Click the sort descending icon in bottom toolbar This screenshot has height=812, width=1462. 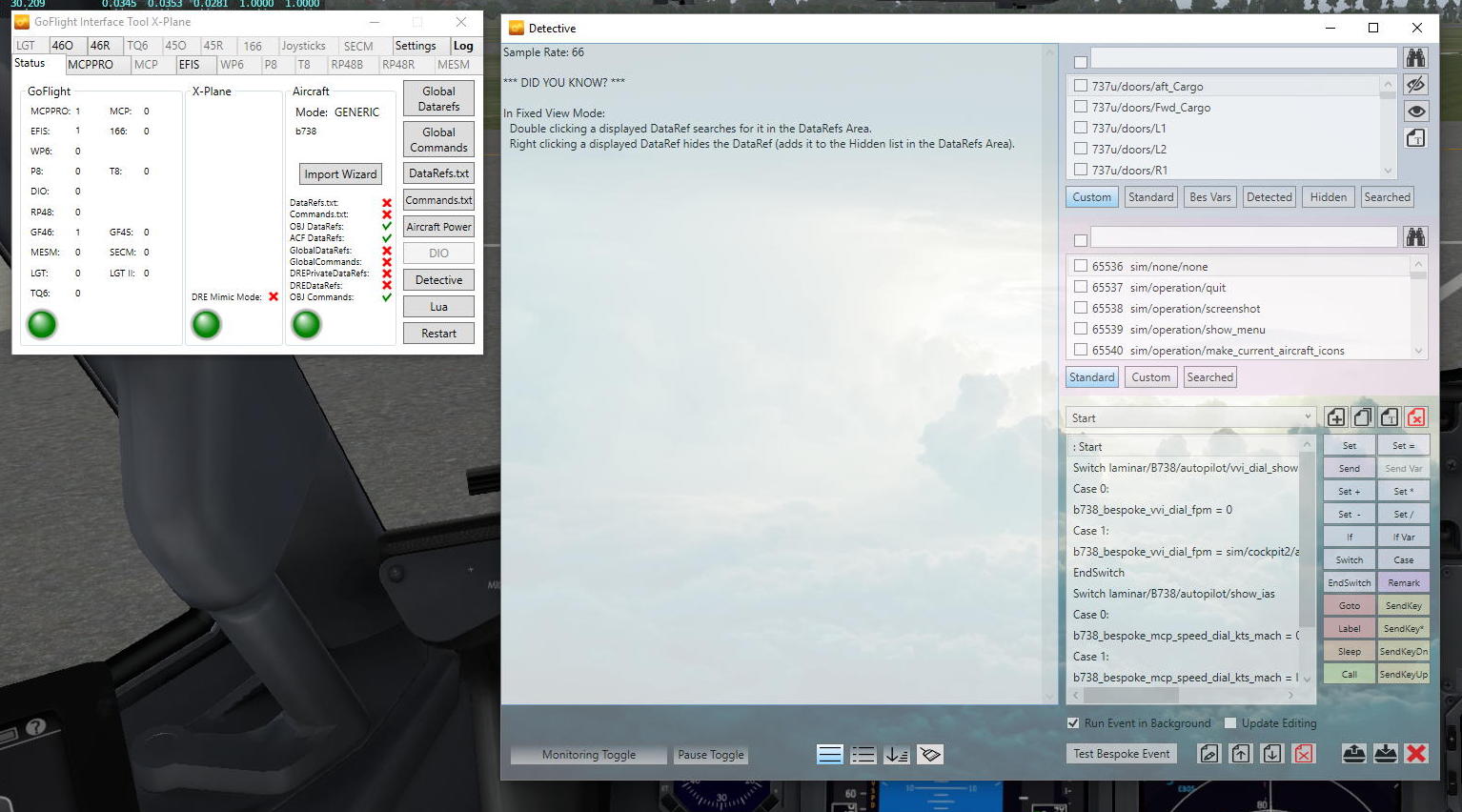897,755
